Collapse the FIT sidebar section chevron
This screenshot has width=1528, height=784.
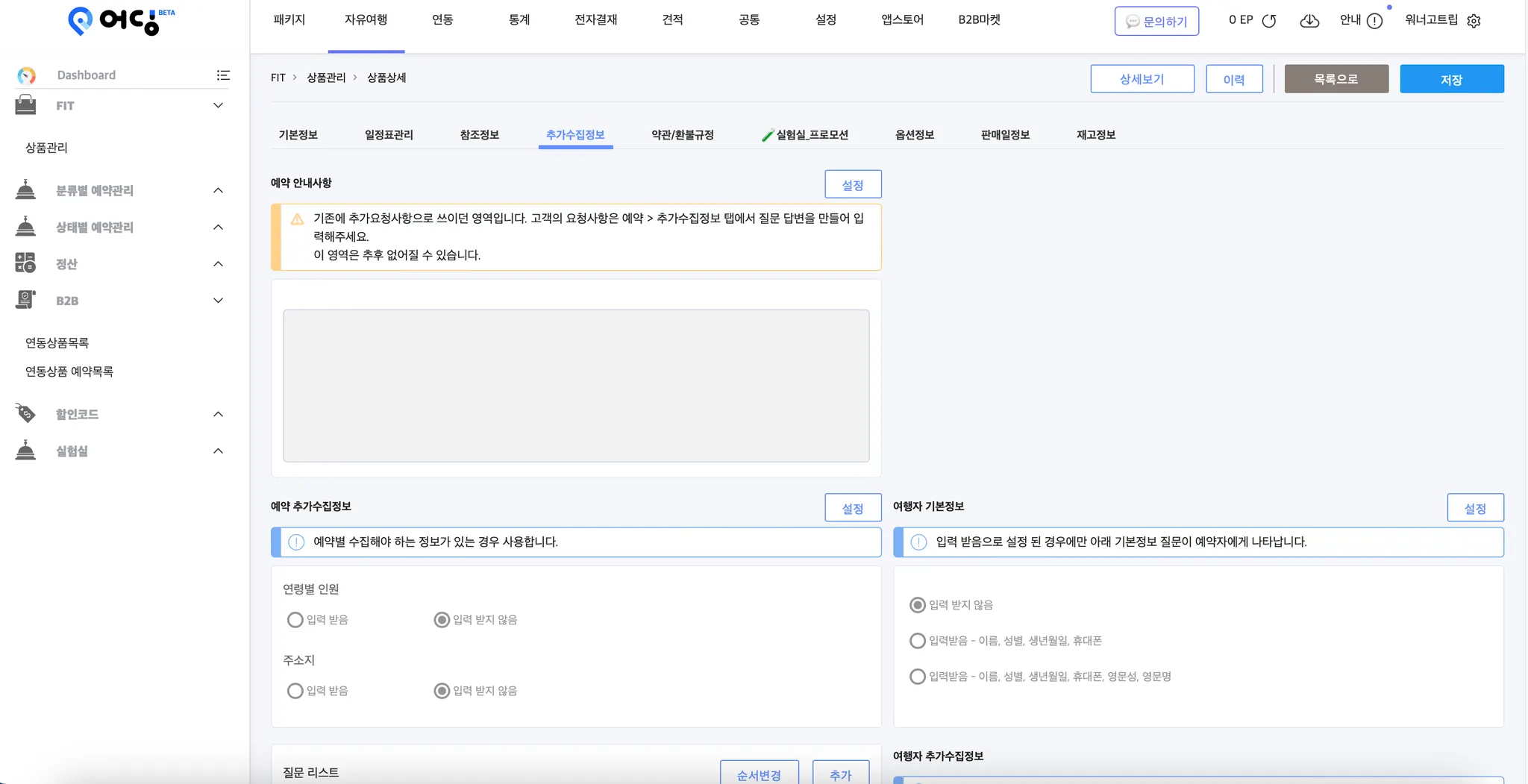(x=218, y=105)
